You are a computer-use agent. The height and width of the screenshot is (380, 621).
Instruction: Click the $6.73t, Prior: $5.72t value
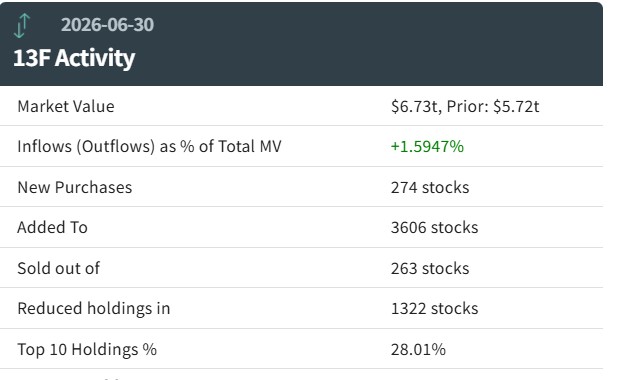point(465,106)
